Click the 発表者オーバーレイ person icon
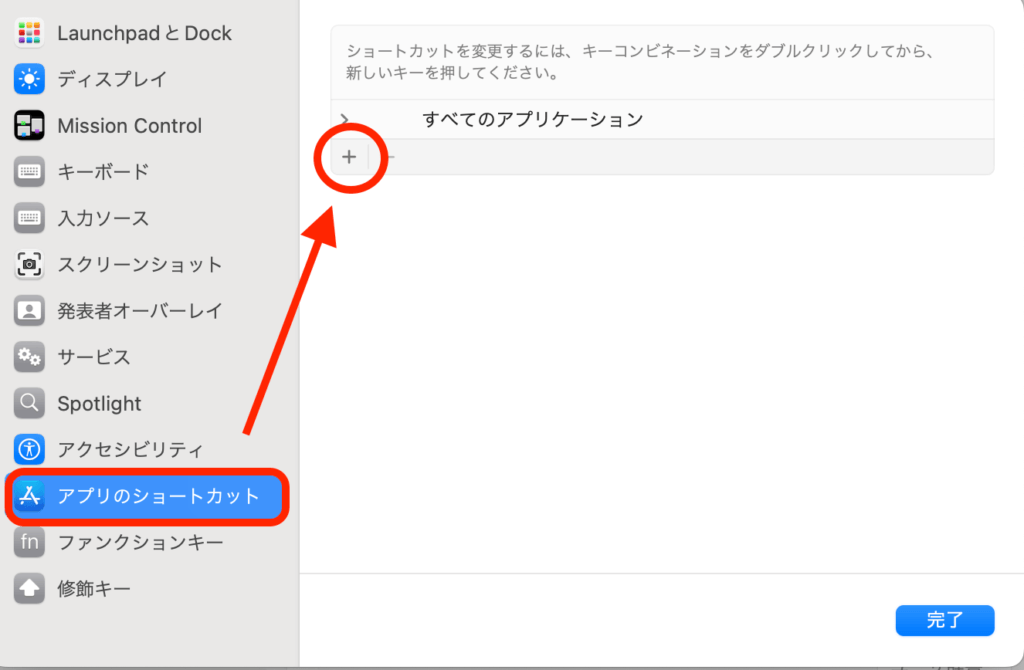 click(x=29, y=311)
